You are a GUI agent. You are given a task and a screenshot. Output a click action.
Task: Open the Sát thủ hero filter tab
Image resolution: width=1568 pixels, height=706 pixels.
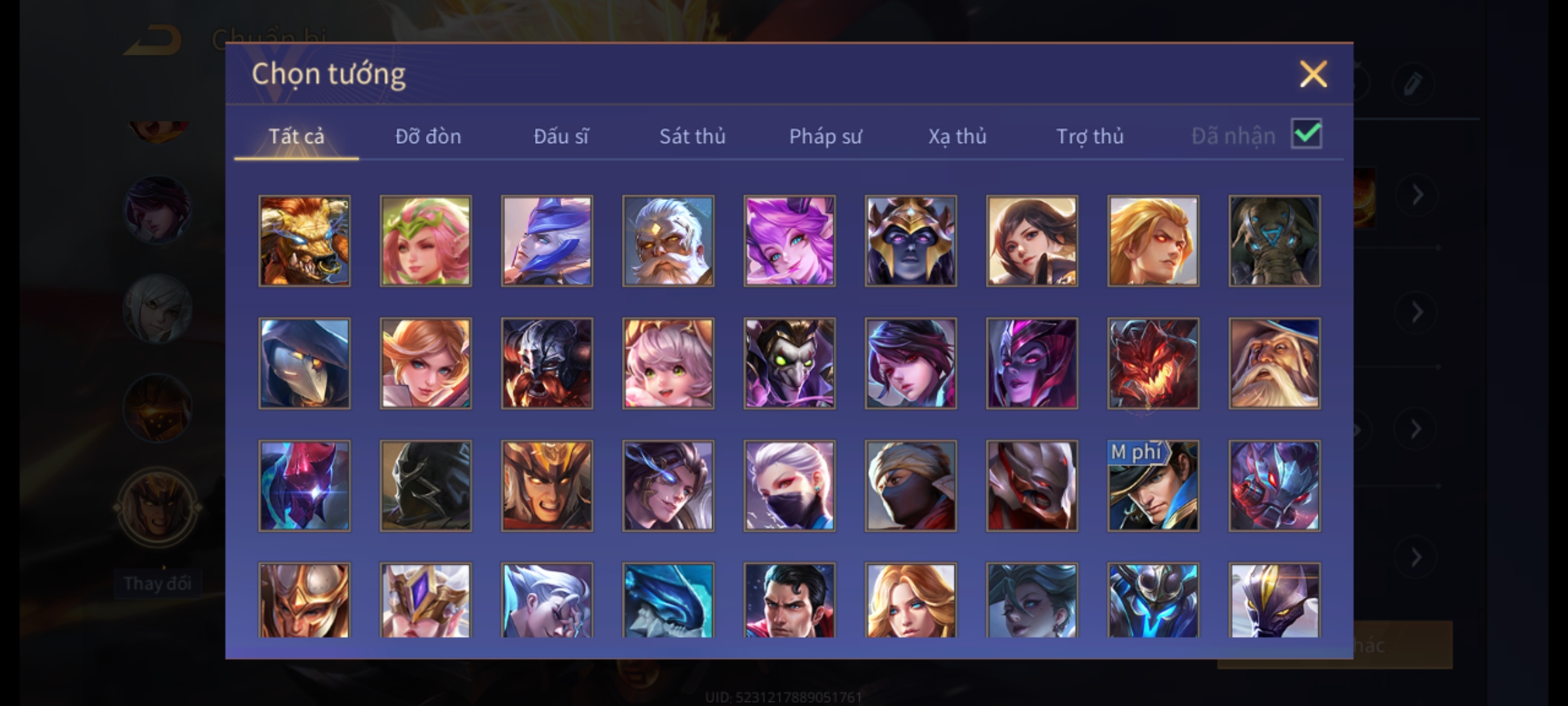pos(692,136)
